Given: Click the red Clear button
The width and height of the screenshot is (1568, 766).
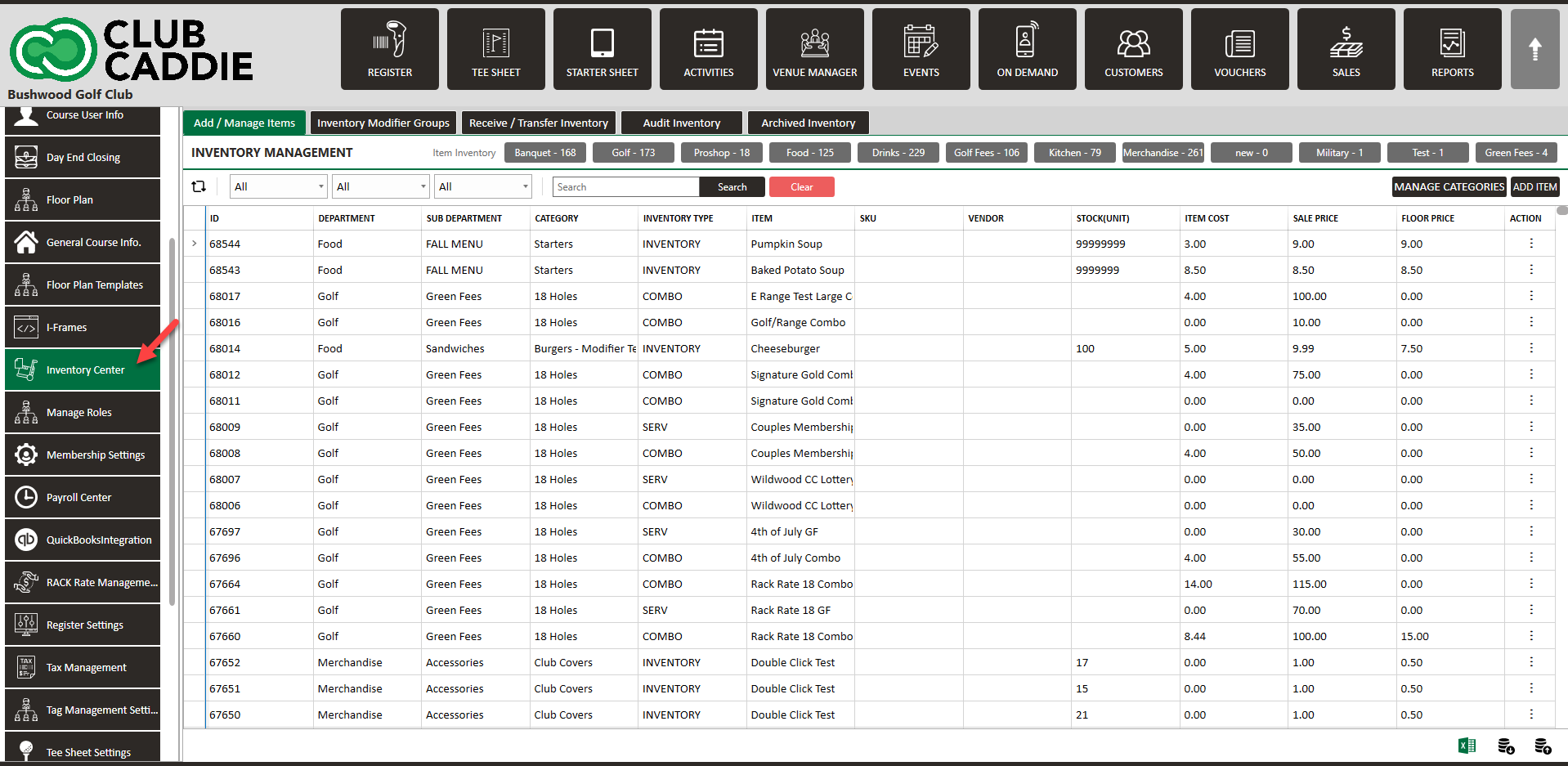Looking at the screenshot, I should point(801,187).
